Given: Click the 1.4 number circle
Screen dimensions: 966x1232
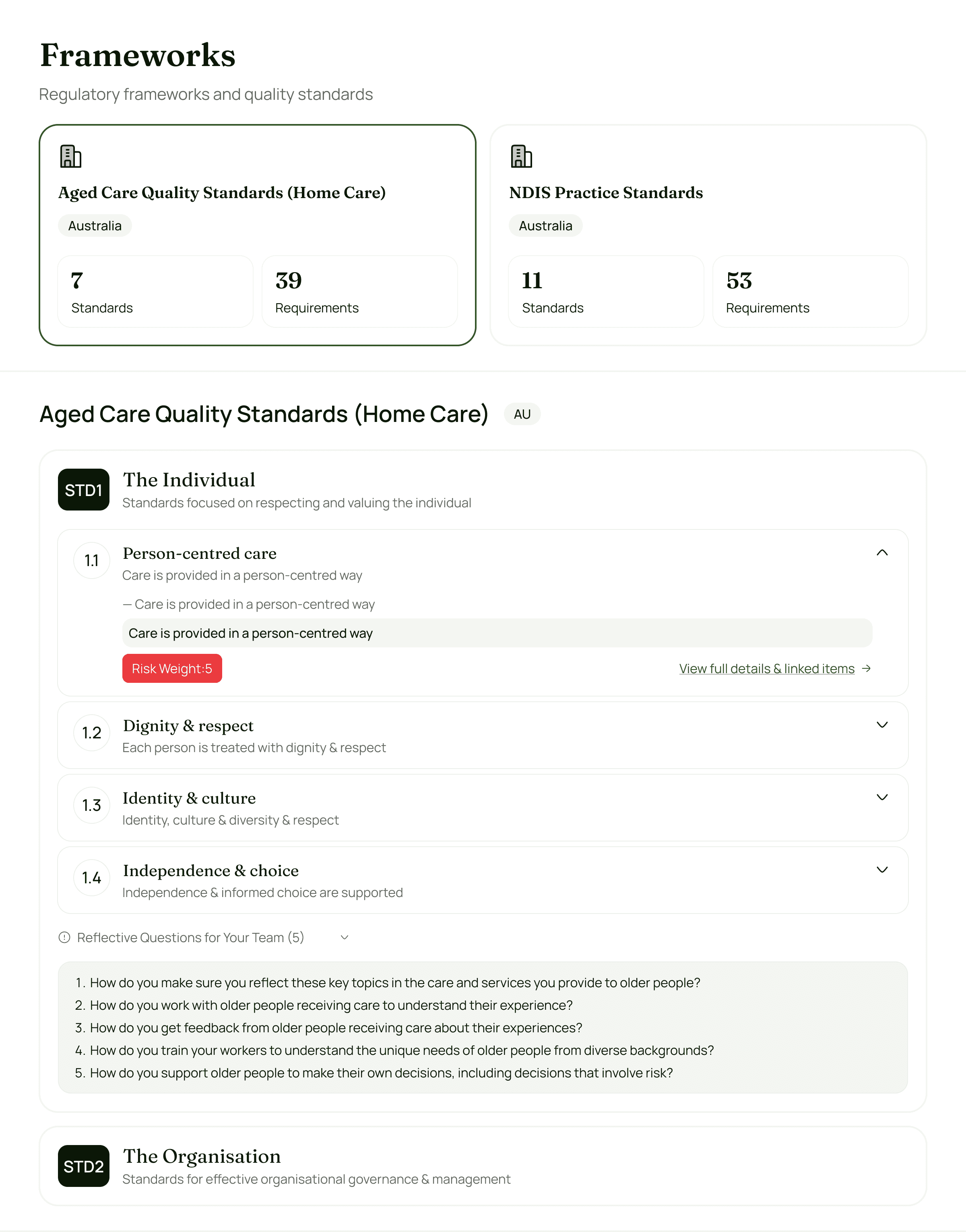Looking at the screenshot, I should [x=91, y=877].
